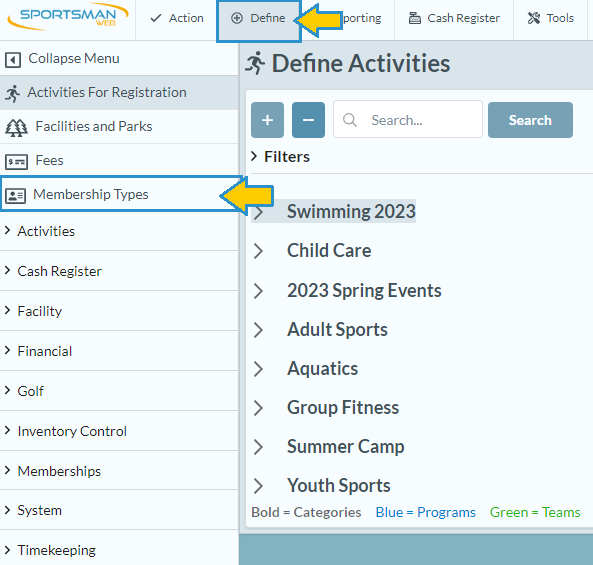
Task: Expand the Summer Camp category chevron
Action: coord(258,447)
